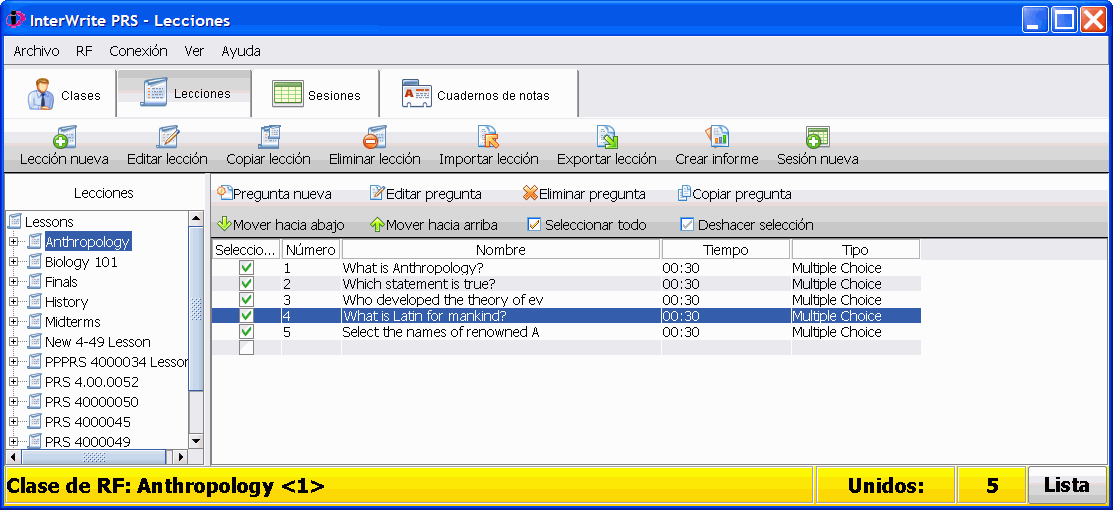Click Deshacer selección
1113x510 pixels.
point(747,225)
